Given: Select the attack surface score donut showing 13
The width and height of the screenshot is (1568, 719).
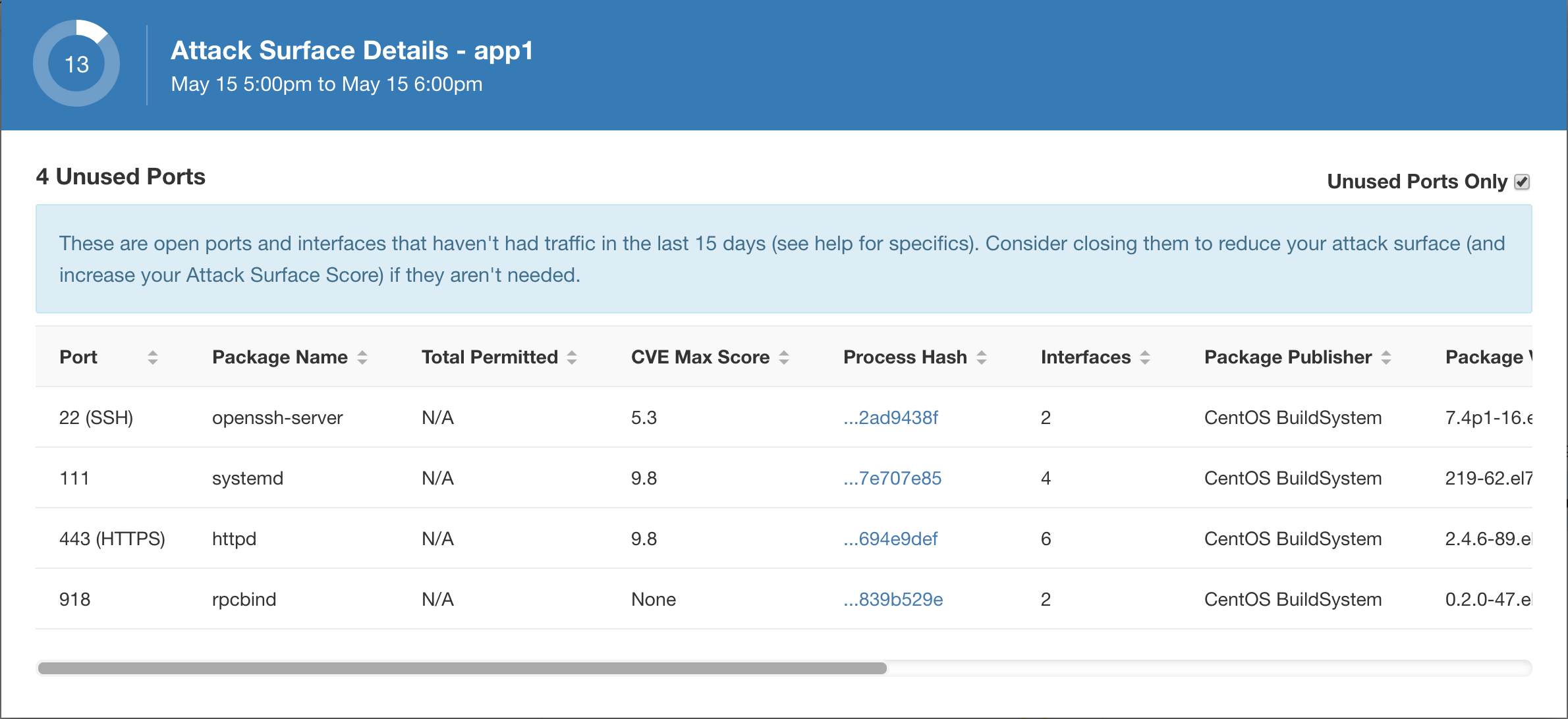Looking at the screenshot, I should pyautogui.click(x=75, y=63).
